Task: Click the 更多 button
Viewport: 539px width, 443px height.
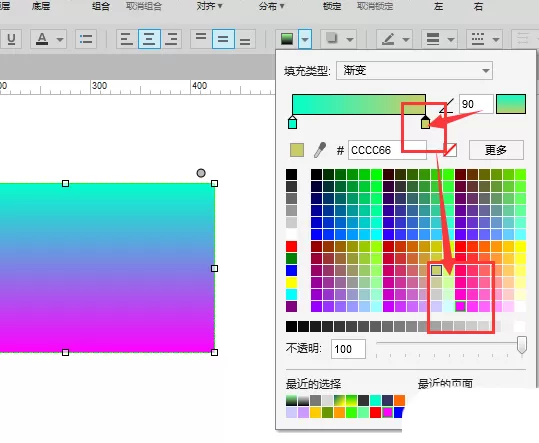Action: point(496,150)
